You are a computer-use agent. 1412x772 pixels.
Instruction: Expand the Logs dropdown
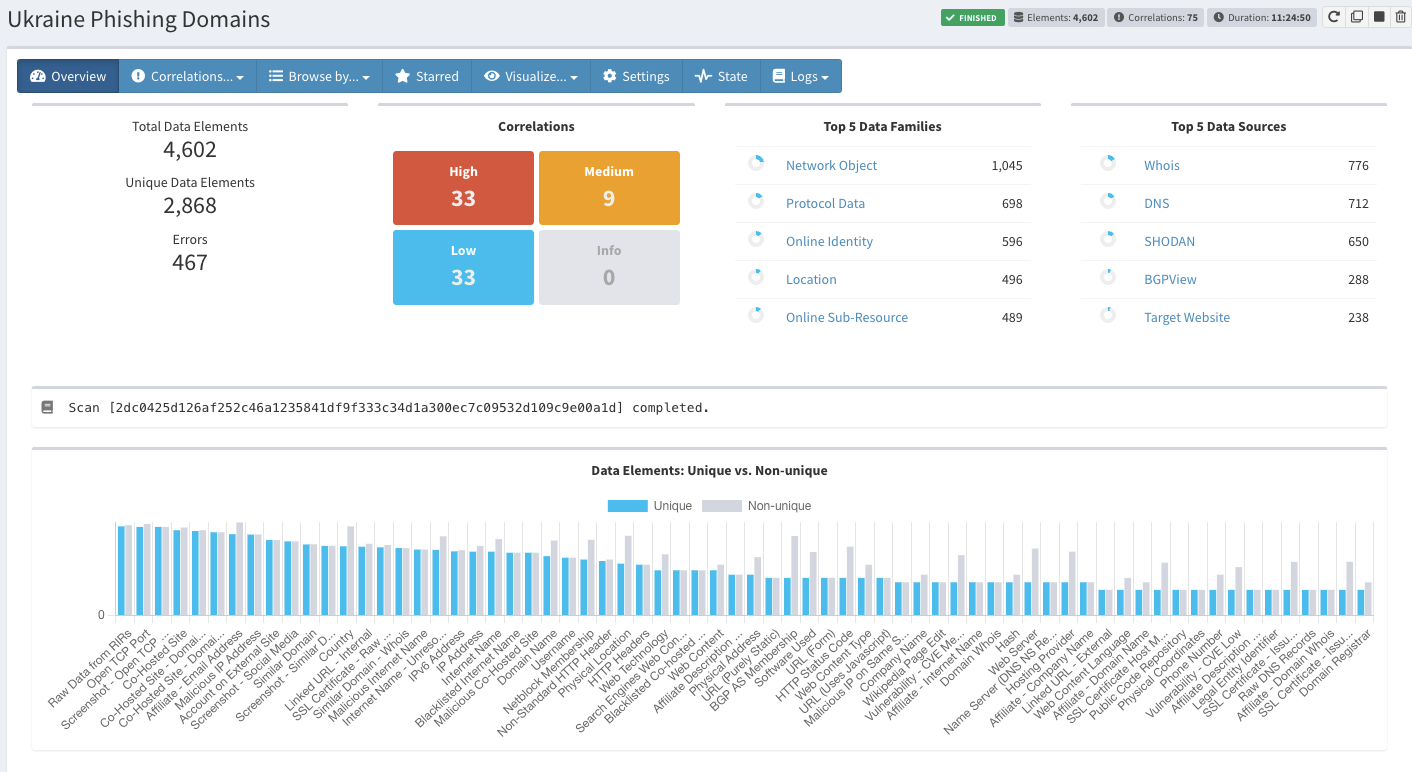800,76
